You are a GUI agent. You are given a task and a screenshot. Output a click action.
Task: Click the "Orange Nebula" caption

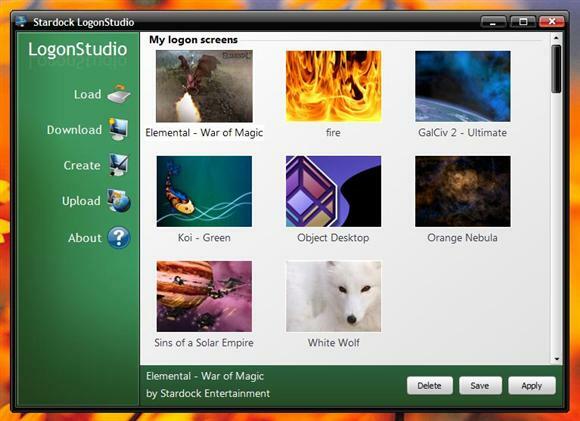tap(462, 238)
